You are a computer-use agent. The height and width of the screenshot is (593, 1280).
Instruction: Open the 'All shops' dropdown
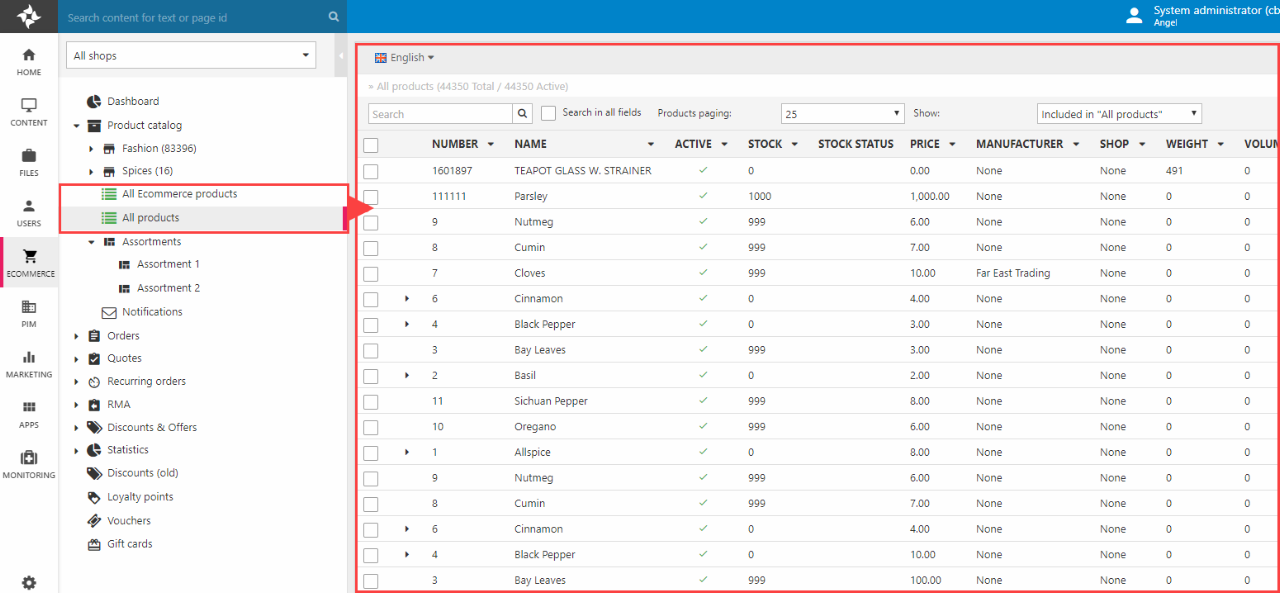point(191,56)
